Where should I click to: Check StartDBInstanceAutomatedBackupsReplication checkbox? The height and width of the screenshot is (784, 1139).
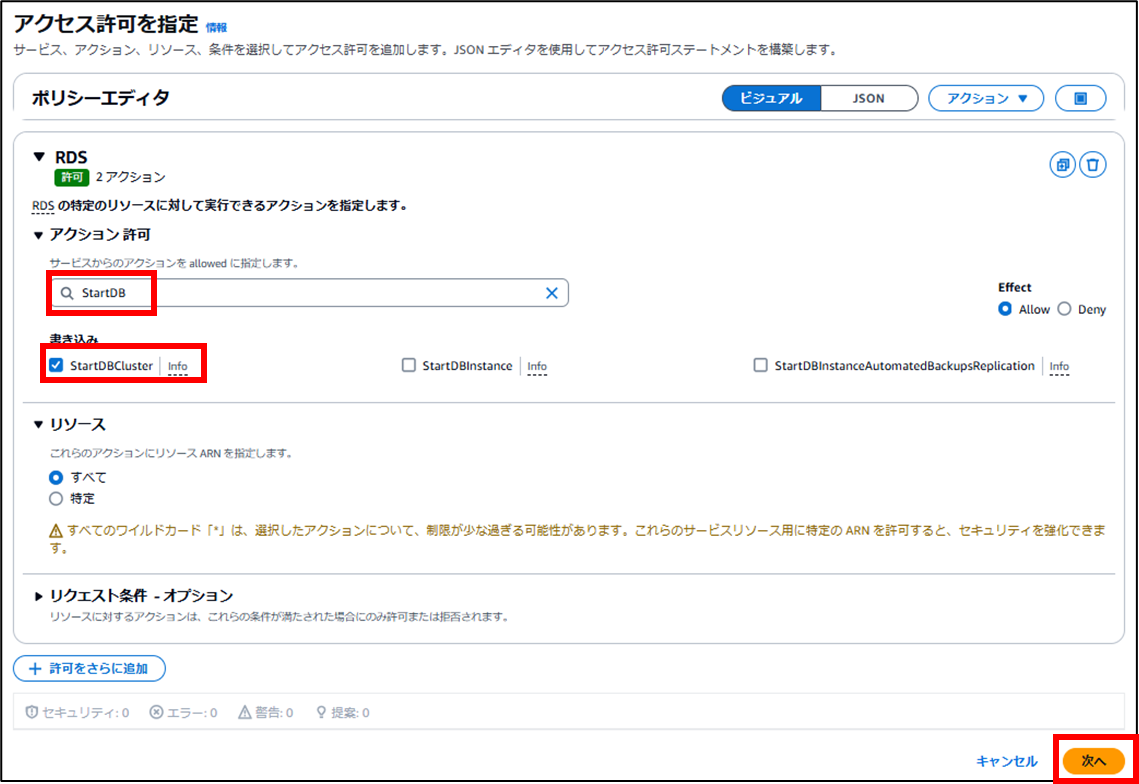tap(760, 365)
